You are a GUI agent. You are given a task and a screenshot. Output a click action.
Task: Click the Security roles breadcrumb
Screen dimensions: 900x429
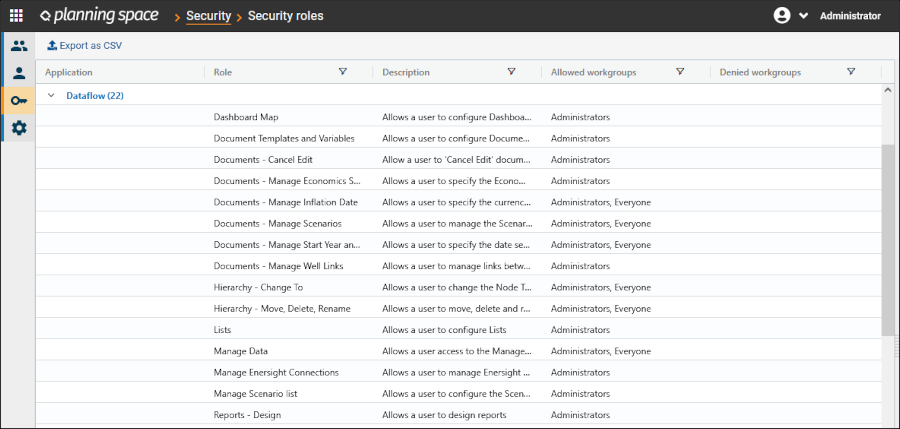[x=285, y=16]
